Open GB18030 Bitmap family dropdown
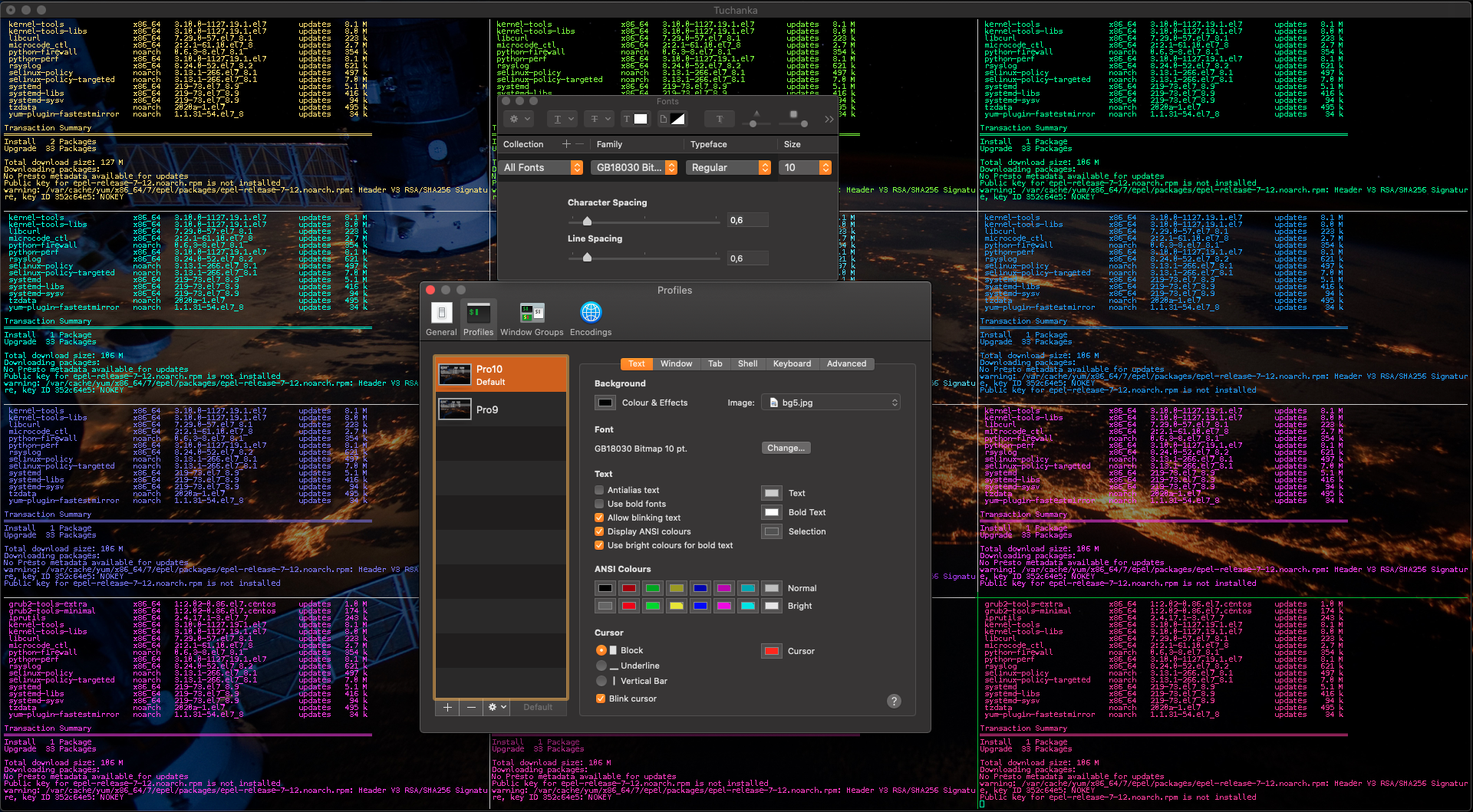 634,167
